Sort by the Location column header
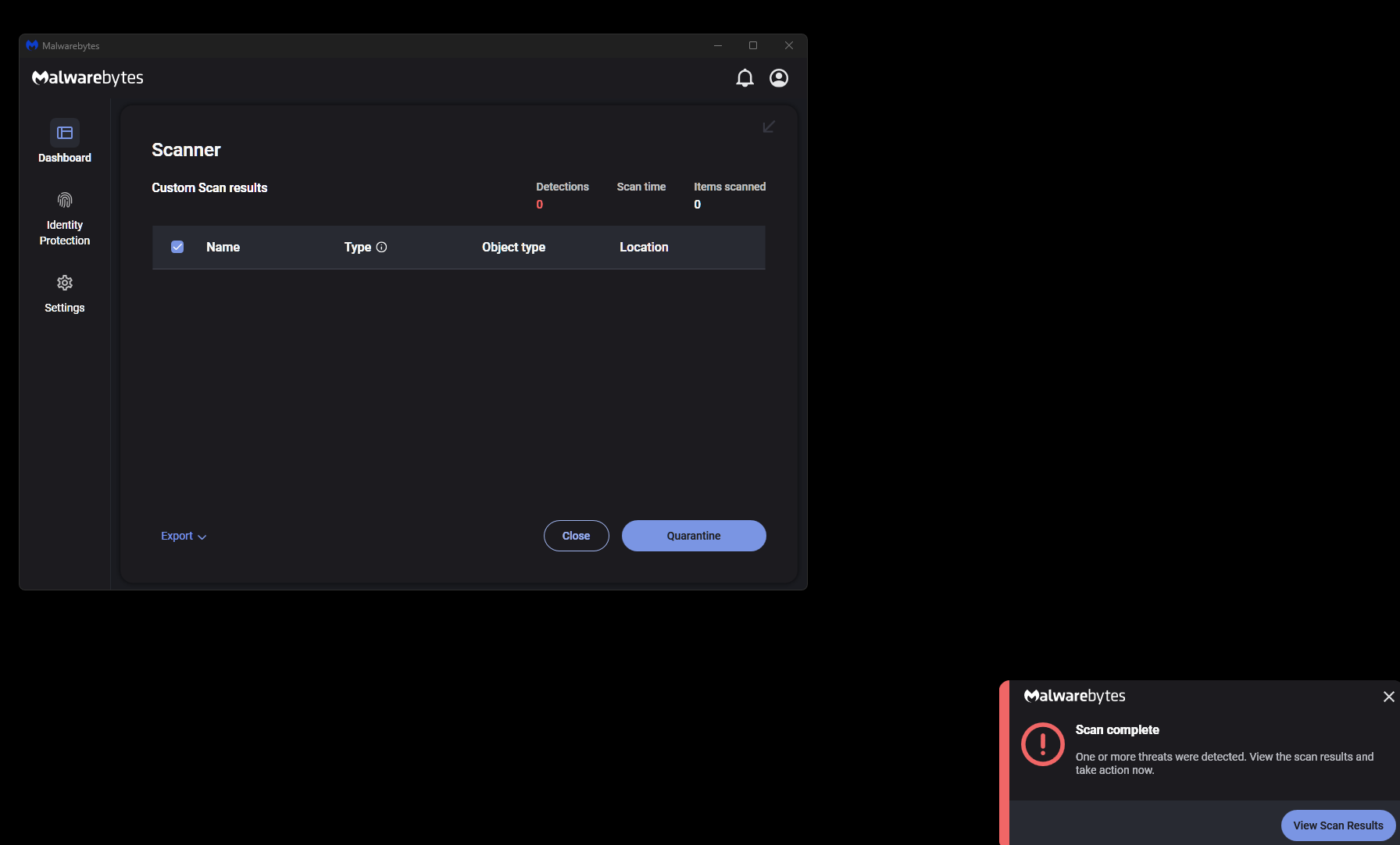The image size is (1400, 845). 644,247
